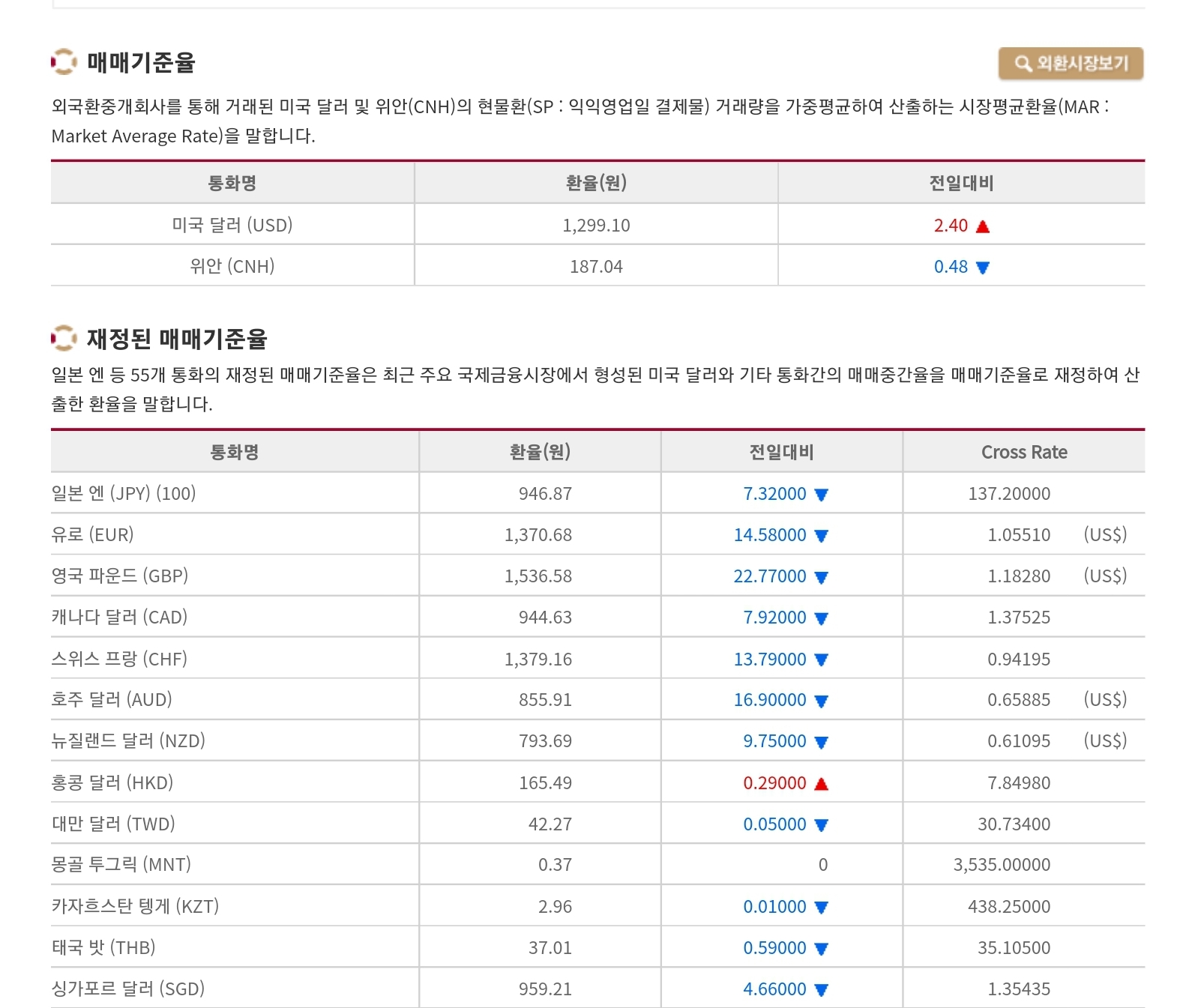
Task: Select the 미국 달러 (USD) cell
Action: click(232, 225)
